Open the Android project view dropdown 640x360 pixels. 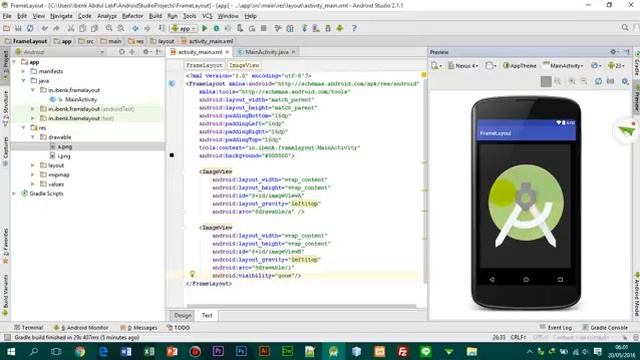point(60,52)
